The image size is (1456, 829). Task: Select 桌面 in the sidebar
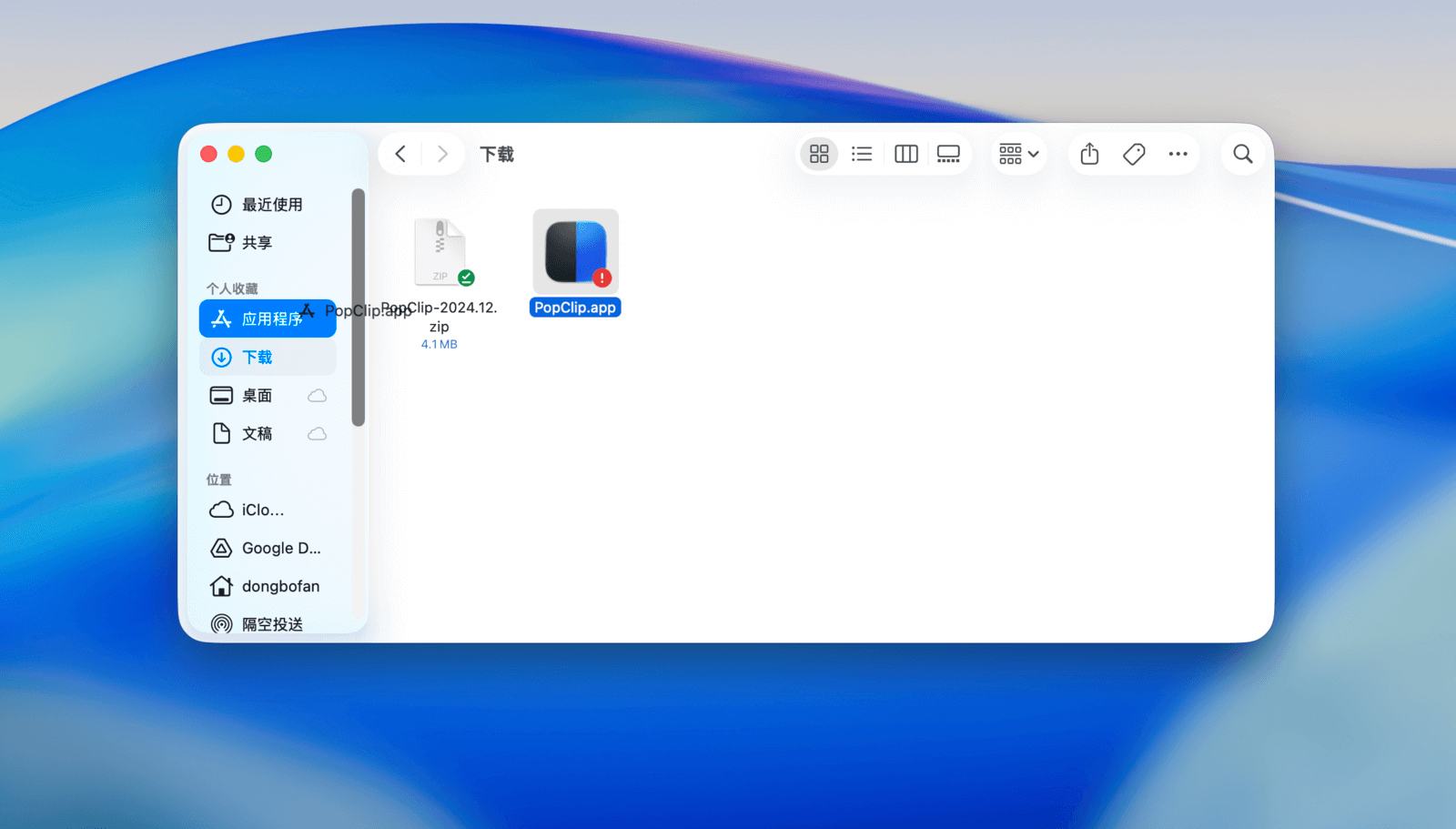[256, 396]
